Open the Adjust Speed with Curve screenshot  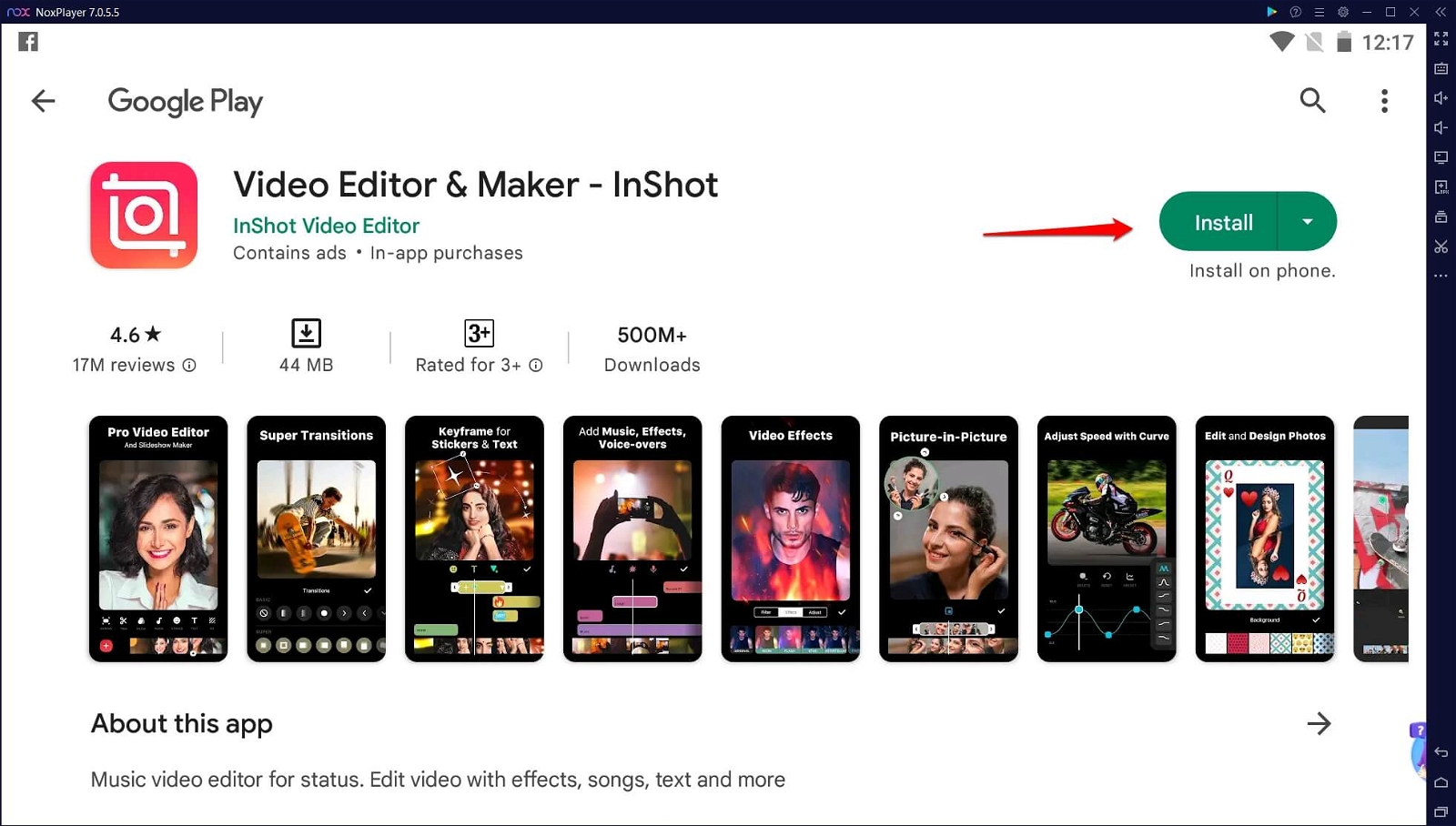point(1107,539)
